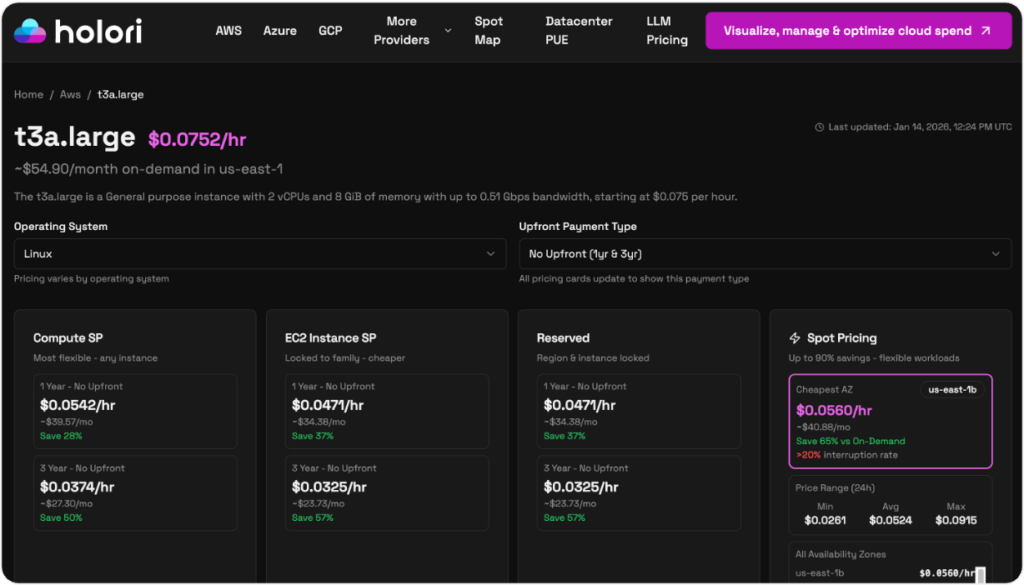Click the holori cloud logo icon
This screenshot has height=585, width=1024.
tap(30, 31)
